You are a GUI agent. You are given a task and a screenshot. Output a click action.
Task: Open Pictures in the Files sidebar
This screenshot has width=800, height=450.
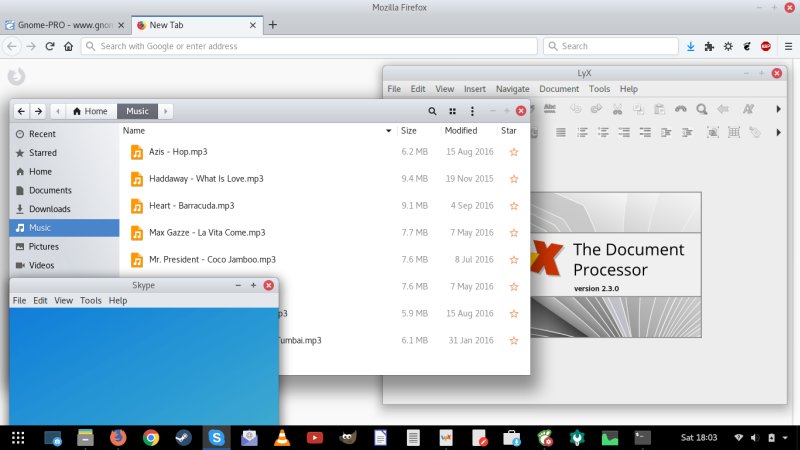[x=64, y=246]
